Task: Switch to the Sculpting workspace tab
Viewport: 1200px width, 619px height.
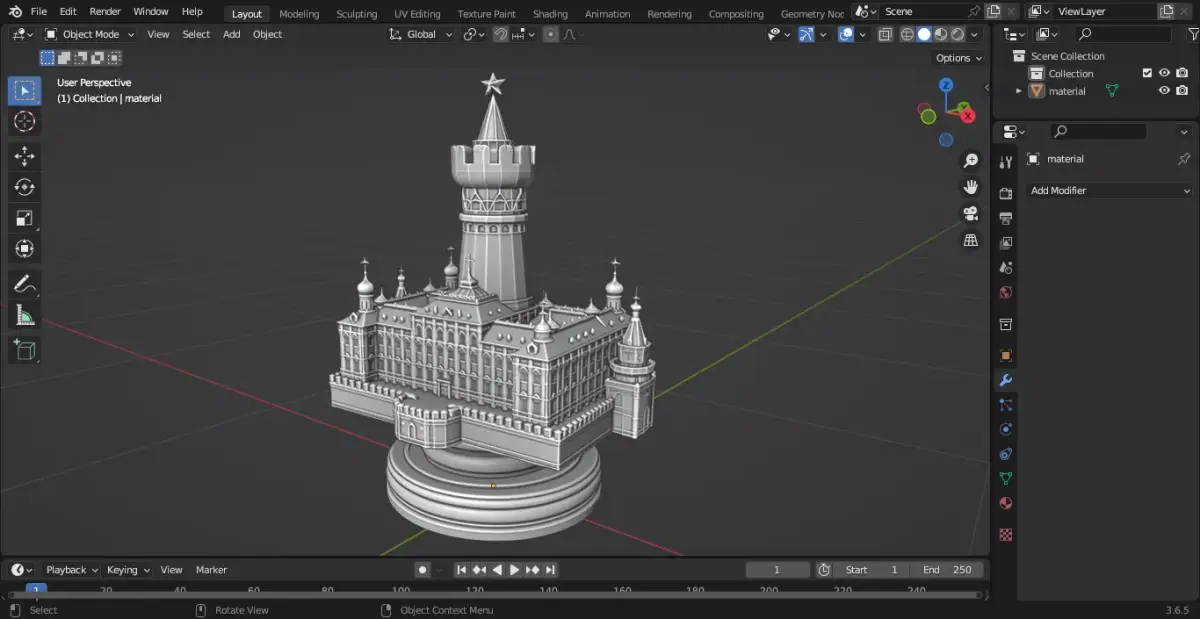Action: (356, 14)
